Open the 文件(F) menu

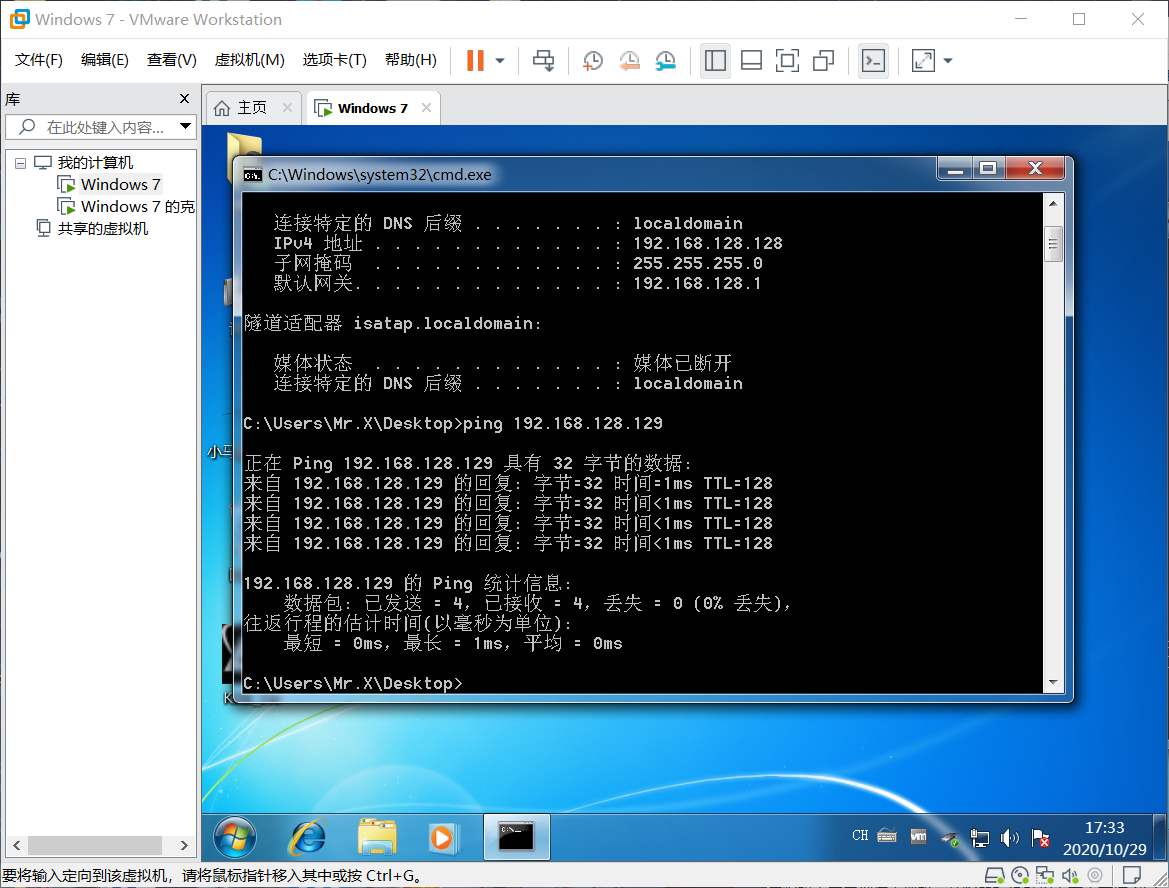(39, 60)
